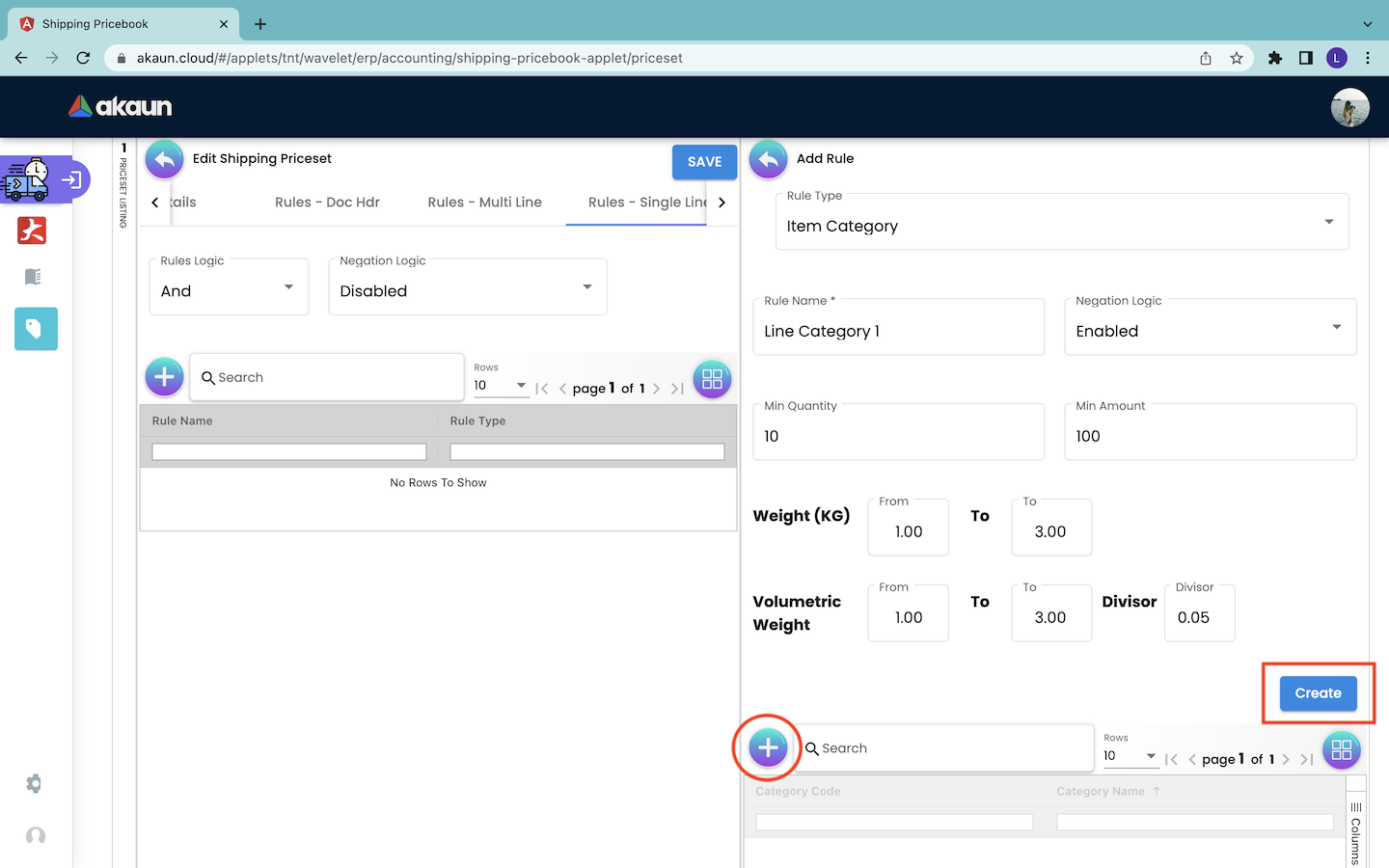
Task: Click the Rule Name input field
Action: point(898,332)
